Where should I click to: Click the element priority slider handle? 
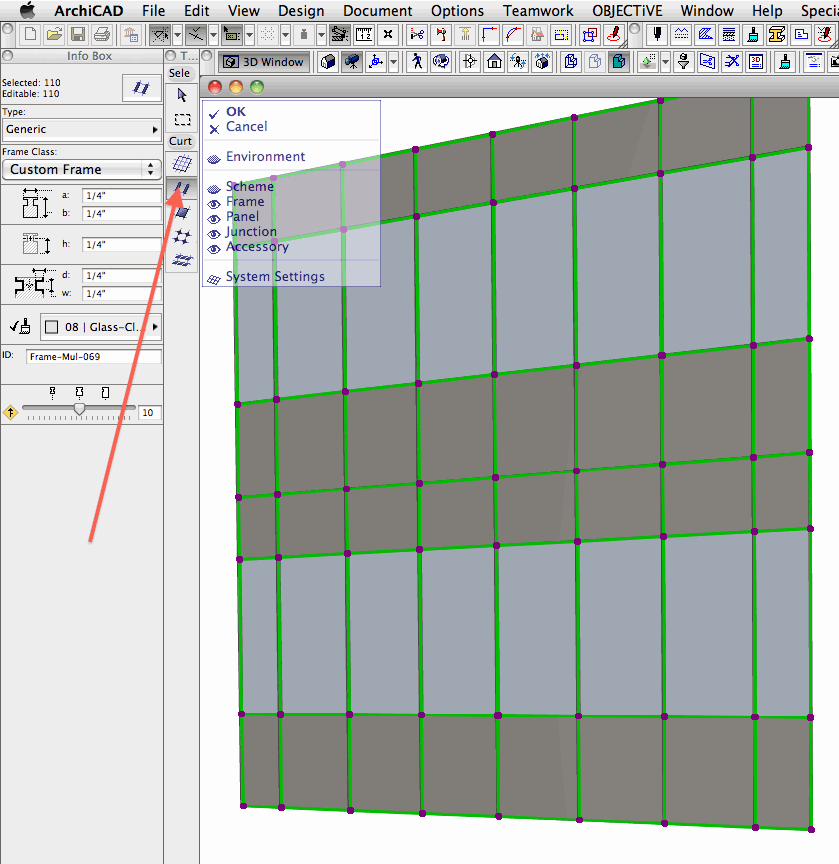[79, 409]
